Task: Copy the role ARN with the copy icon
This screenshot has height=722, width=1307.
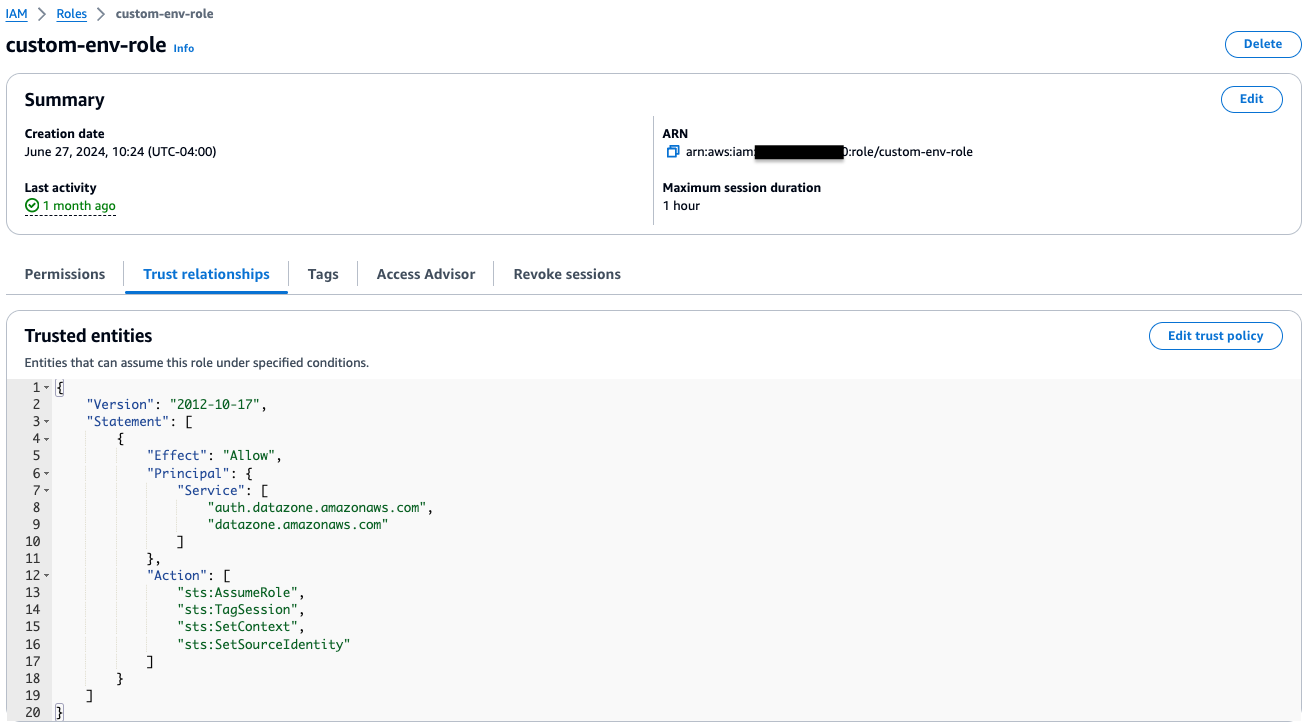Action: click(x=672, y=152)
